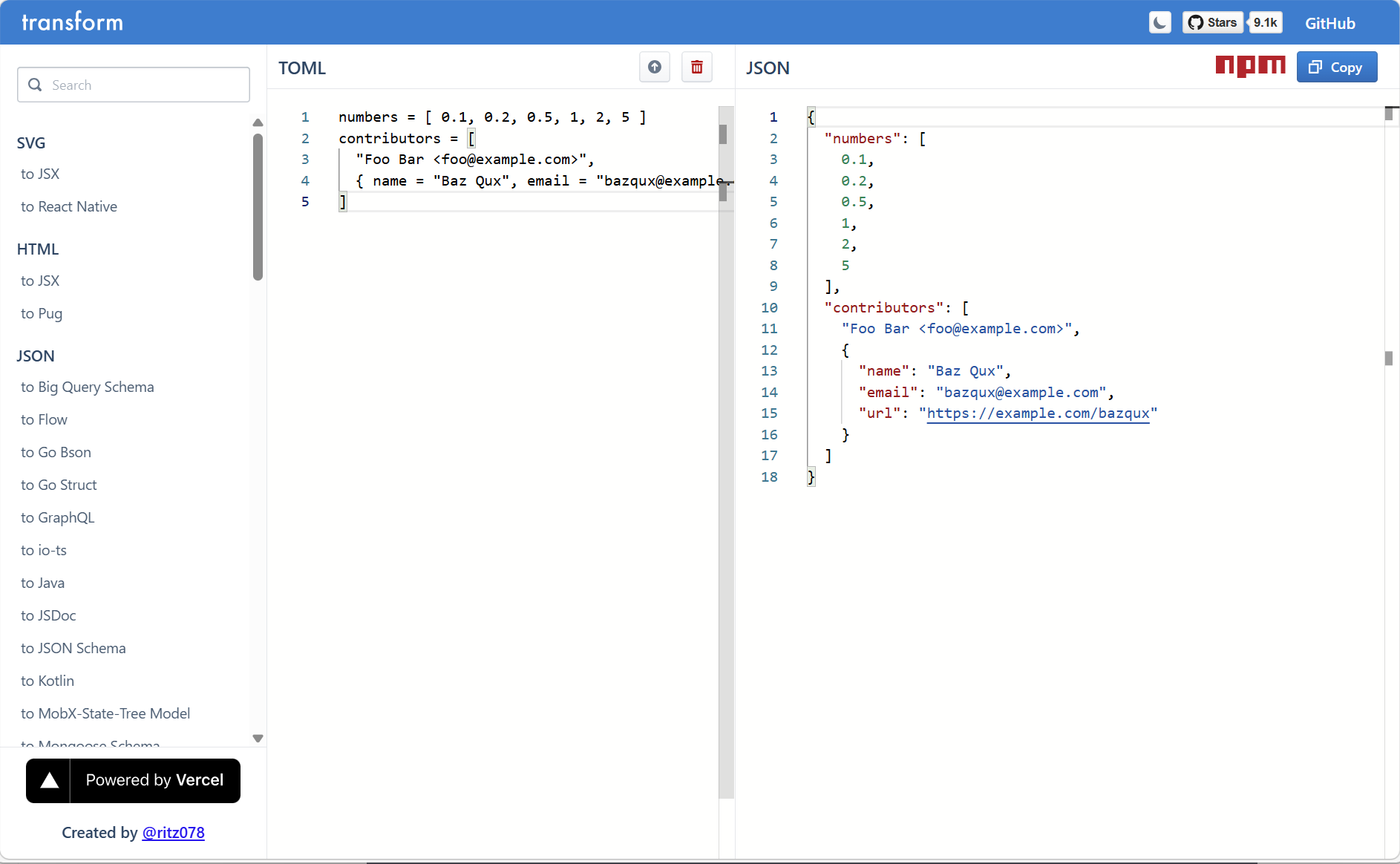Click the Vercel triangle logo

point(49,780)
